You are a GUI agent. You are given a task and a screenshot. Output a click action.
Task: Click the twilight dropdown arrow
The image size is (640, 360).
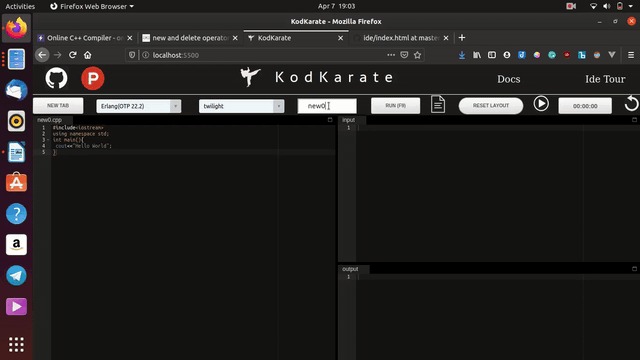[278, 106]
